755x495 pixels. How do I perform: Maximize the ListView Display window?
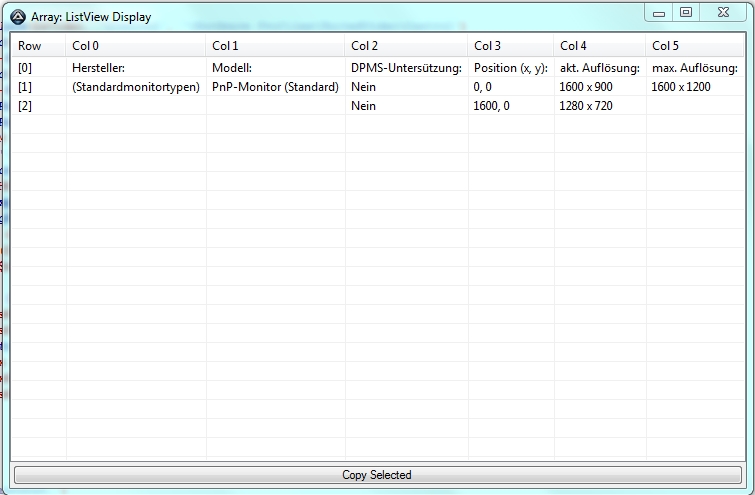click(x=686, y=13)
